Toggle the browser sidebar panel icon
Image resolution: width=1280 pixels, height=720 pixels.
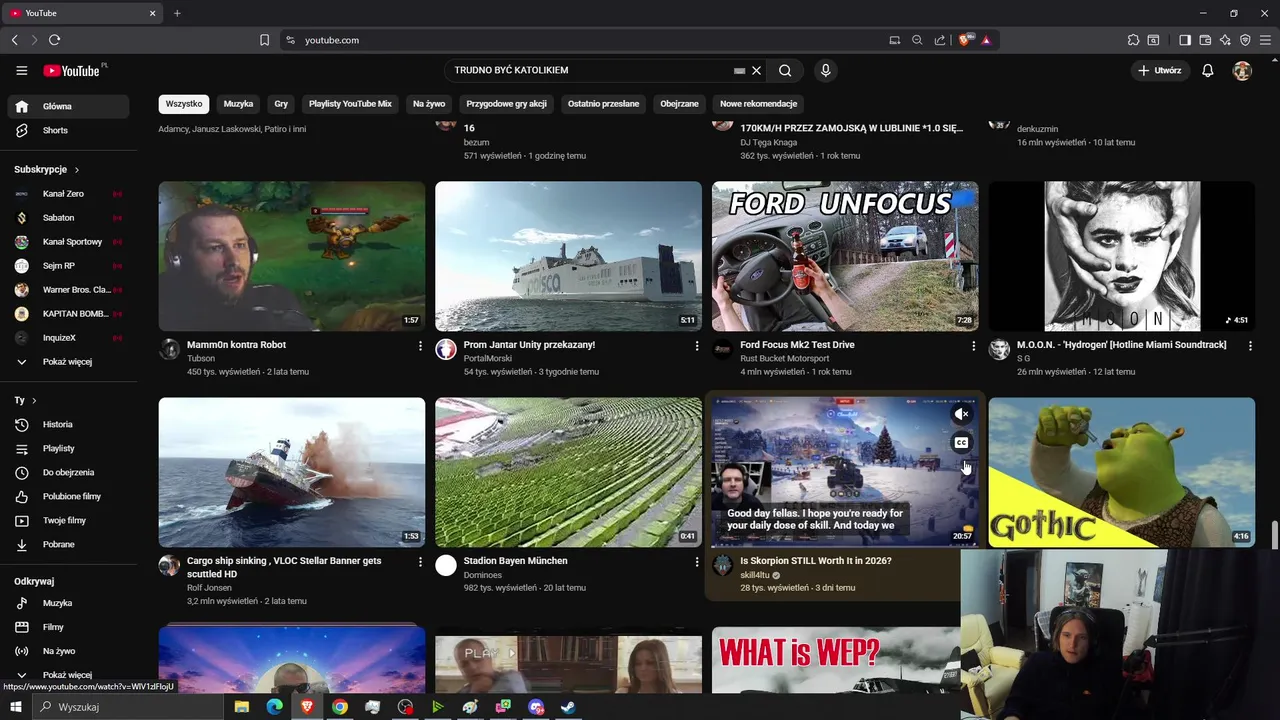[1185, 40]
